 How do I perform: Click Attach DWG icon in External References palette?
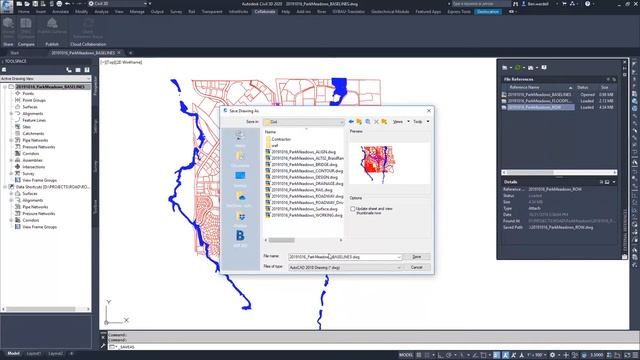point(505,68)
